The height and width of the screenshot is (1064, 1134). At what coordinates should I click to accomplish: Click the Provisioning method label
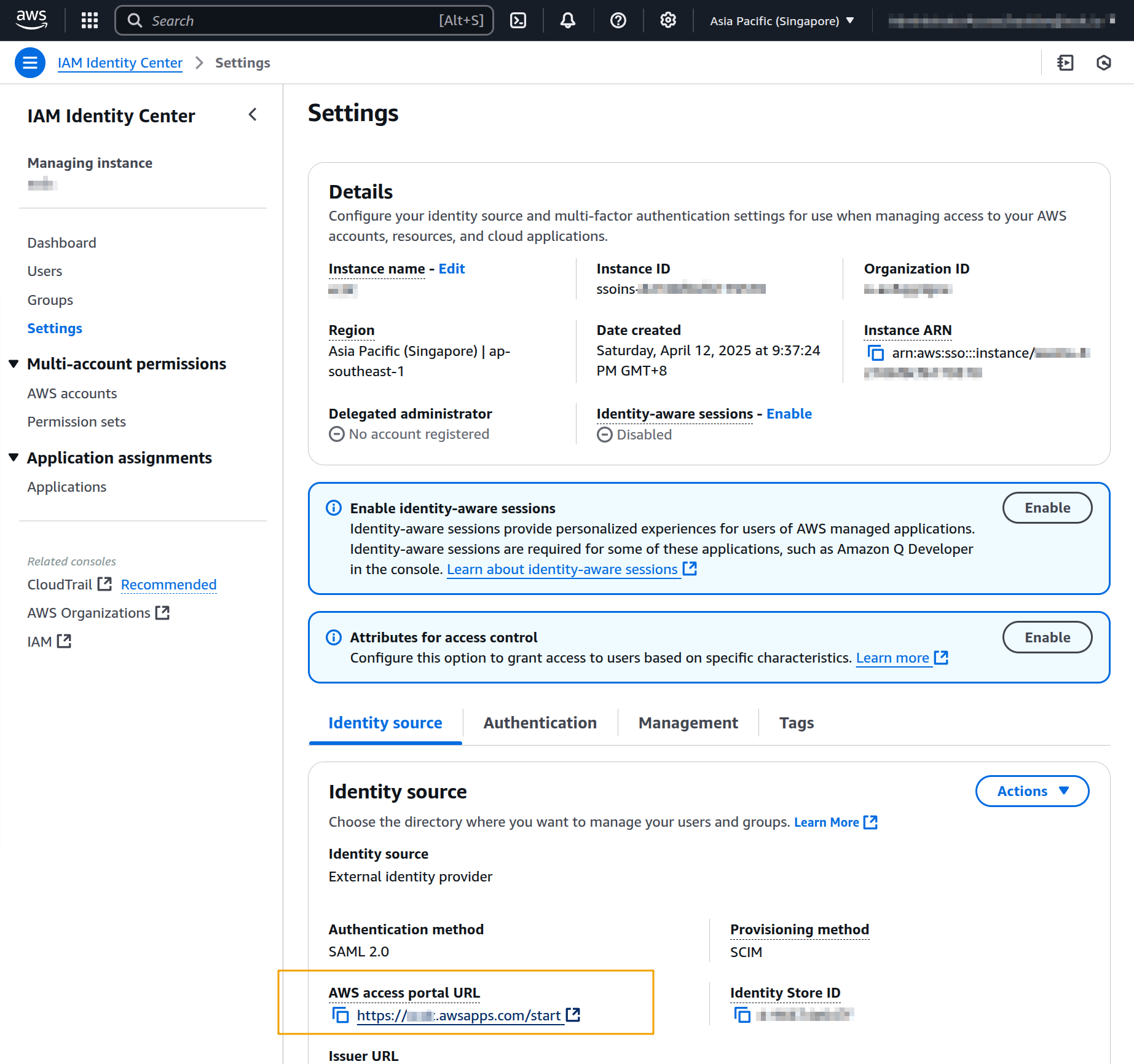click(800, 929)
